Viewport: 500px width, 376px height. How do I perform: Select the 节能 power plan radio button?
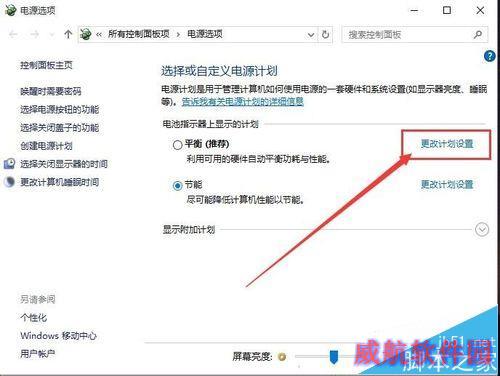coord(177,185)
